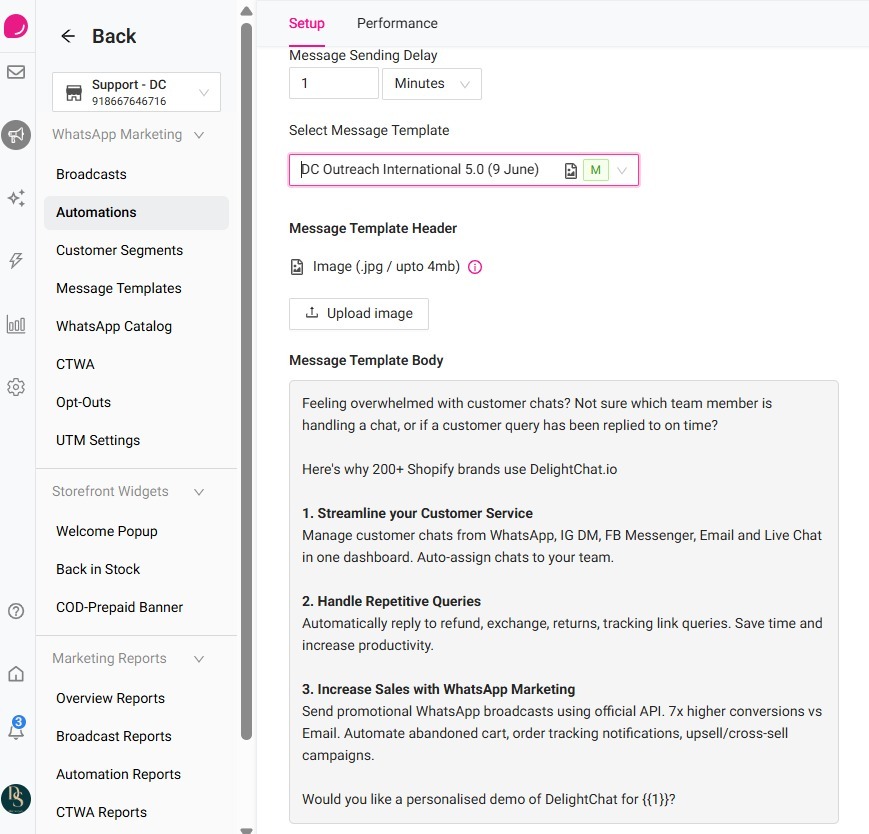Select Automations menu item

pos(136,212)
